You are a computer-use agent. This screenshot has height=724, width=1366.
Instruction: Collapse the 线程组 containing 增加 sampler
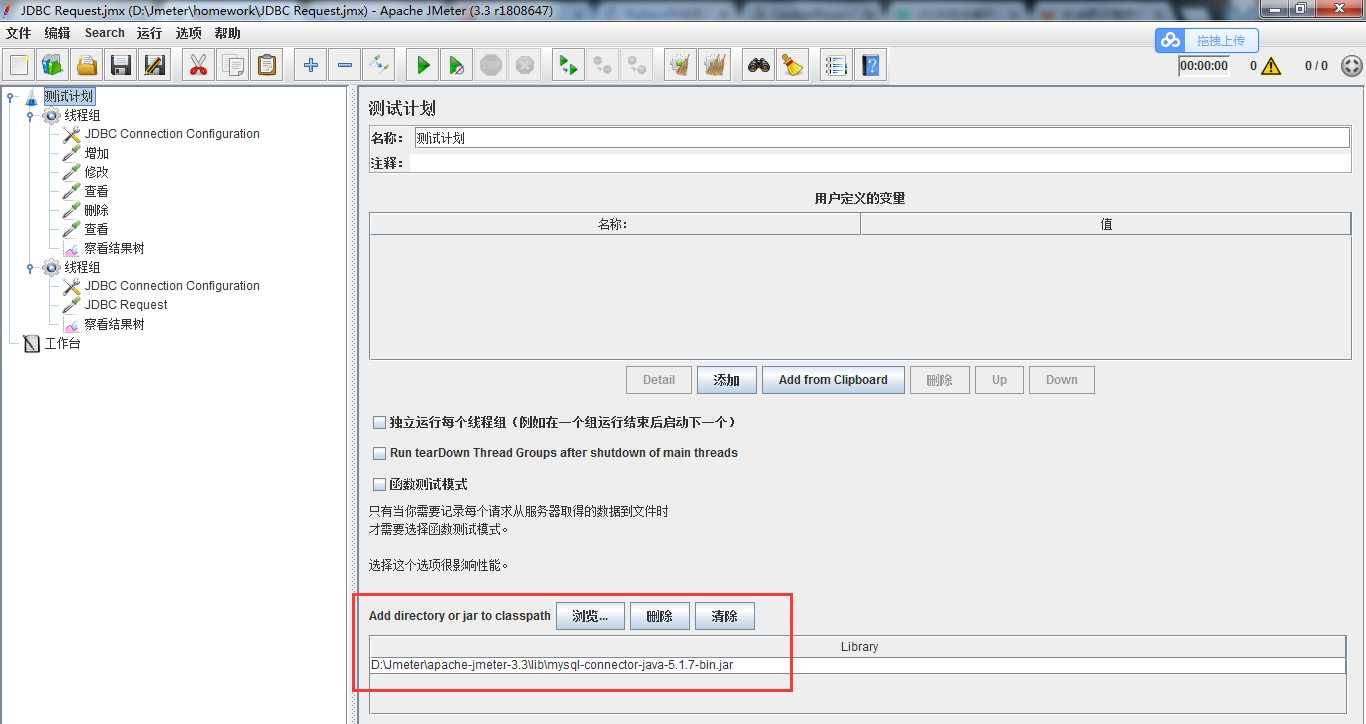click(31, 116)
